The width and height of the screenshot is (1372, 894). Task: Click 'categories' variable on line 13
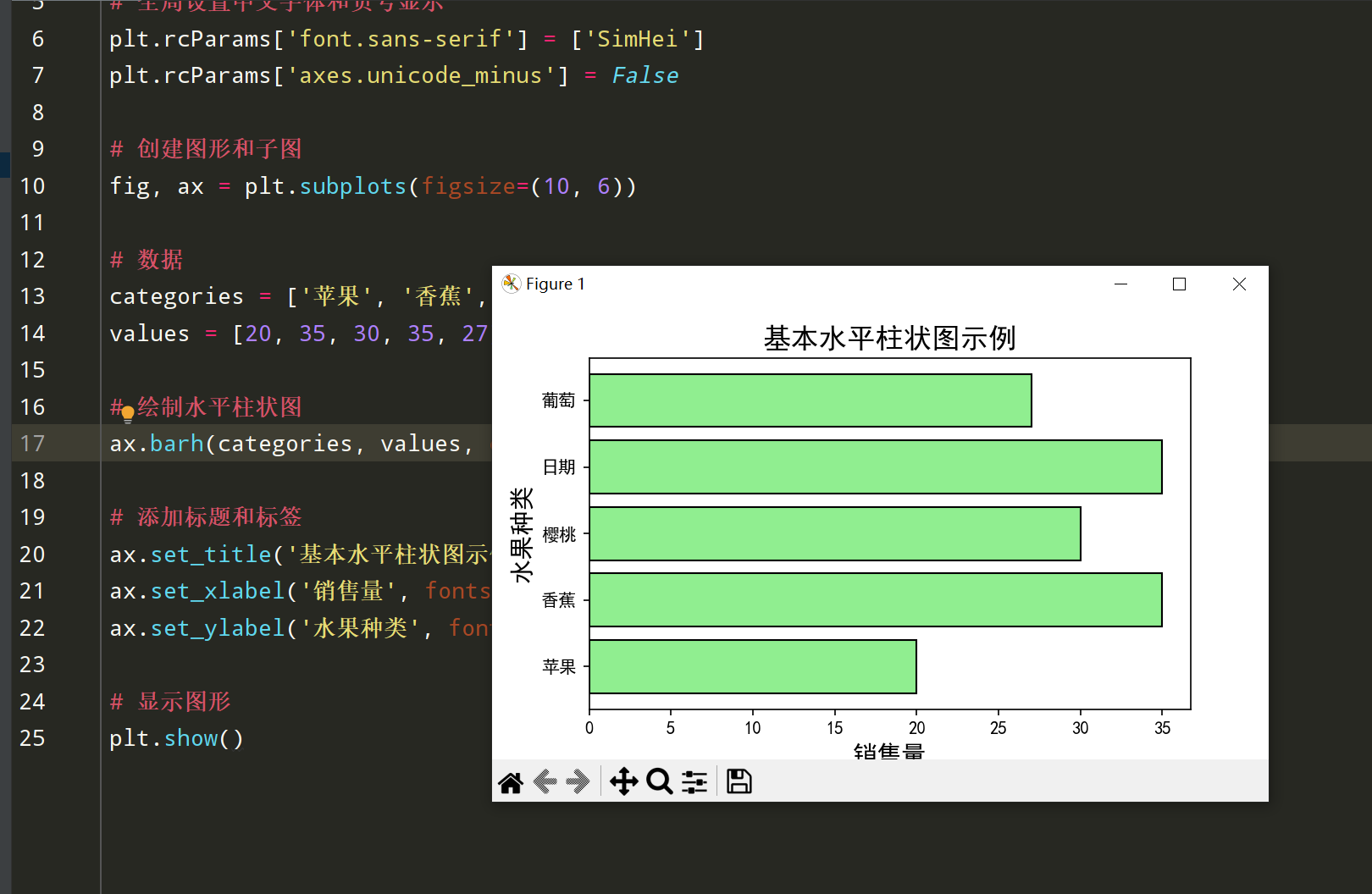176,296
